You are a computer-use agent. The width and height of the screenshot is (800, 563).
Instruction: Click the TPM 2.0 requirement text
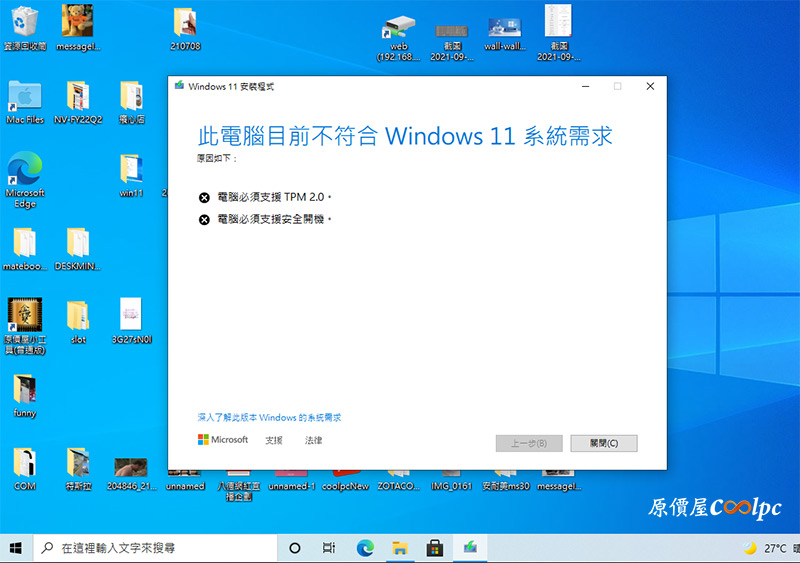coord(274,197)
